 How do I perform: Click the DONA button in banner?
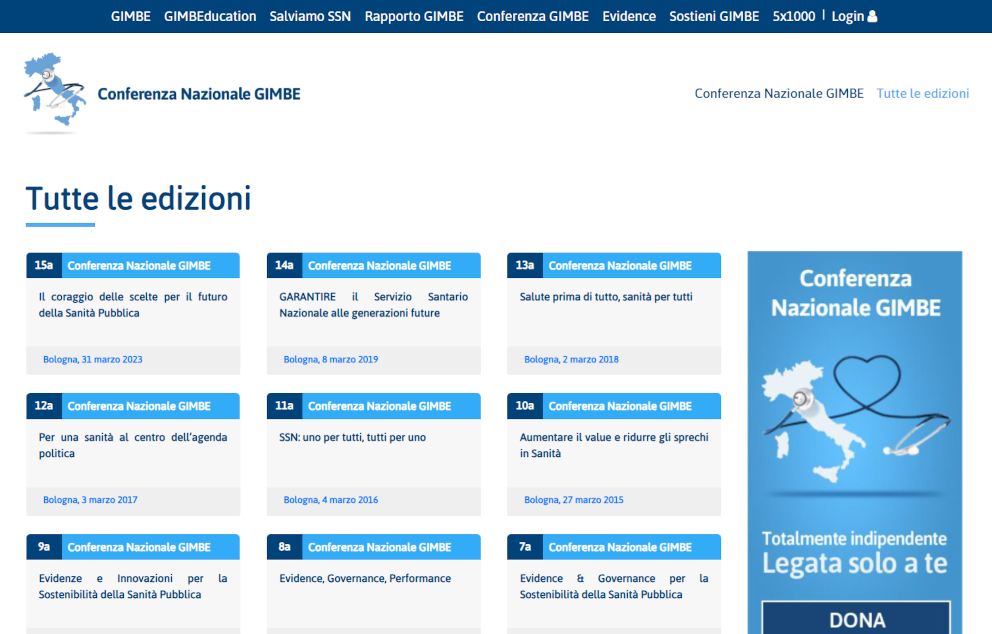pyautogui.click(x=856, y=618)
